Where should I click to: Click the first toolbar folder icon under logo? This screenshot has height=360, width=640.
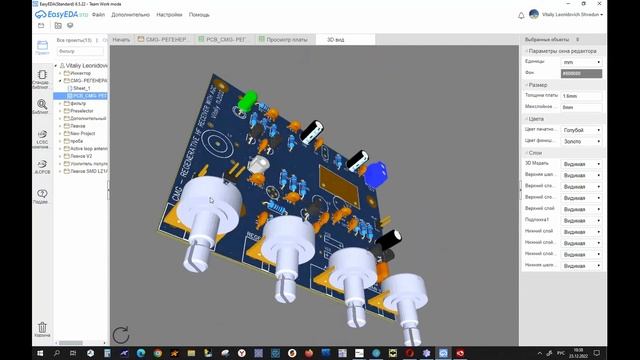pyautogui.click(x=41, y=26)
